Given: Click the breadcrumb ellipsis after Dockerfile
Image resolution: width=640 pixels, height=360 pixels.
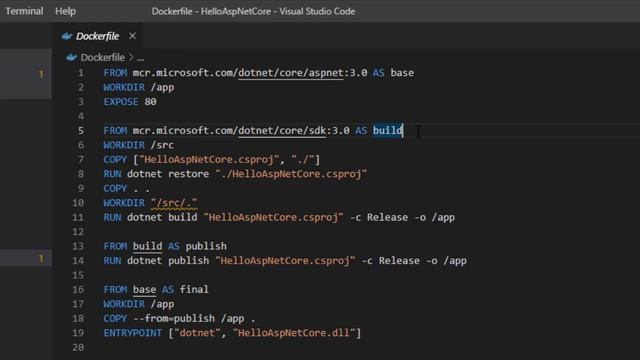Looking at the screenshot, I should (x=140, y=58).
